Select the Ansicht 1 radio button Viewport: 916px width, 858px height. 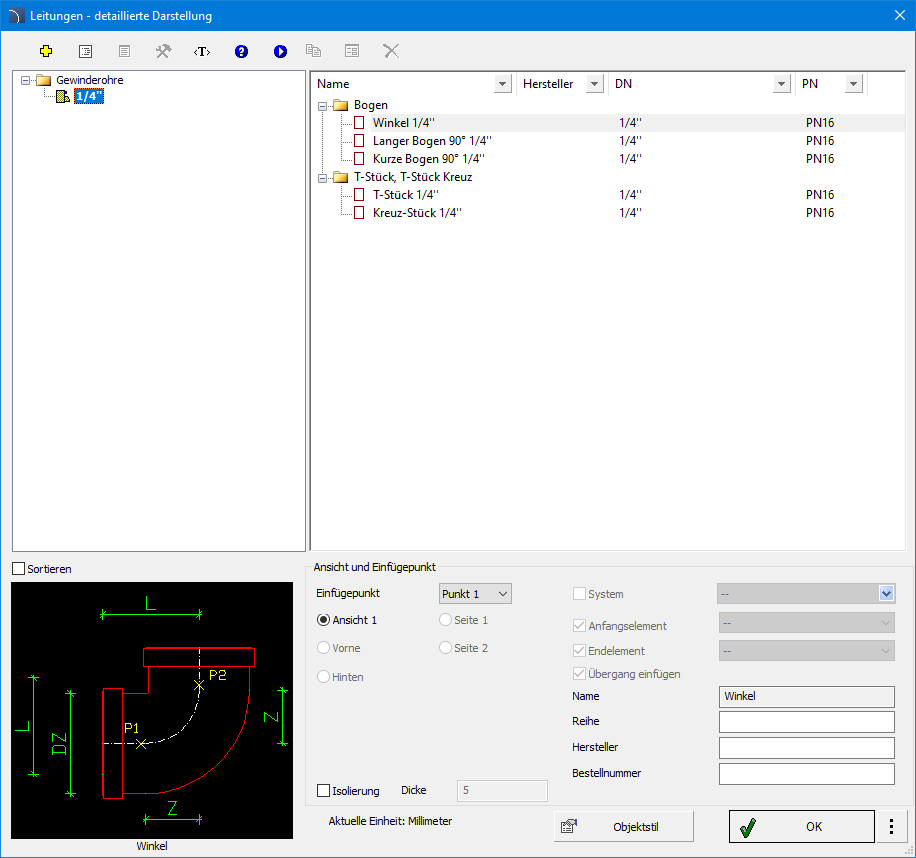click(x=323, y=620)
